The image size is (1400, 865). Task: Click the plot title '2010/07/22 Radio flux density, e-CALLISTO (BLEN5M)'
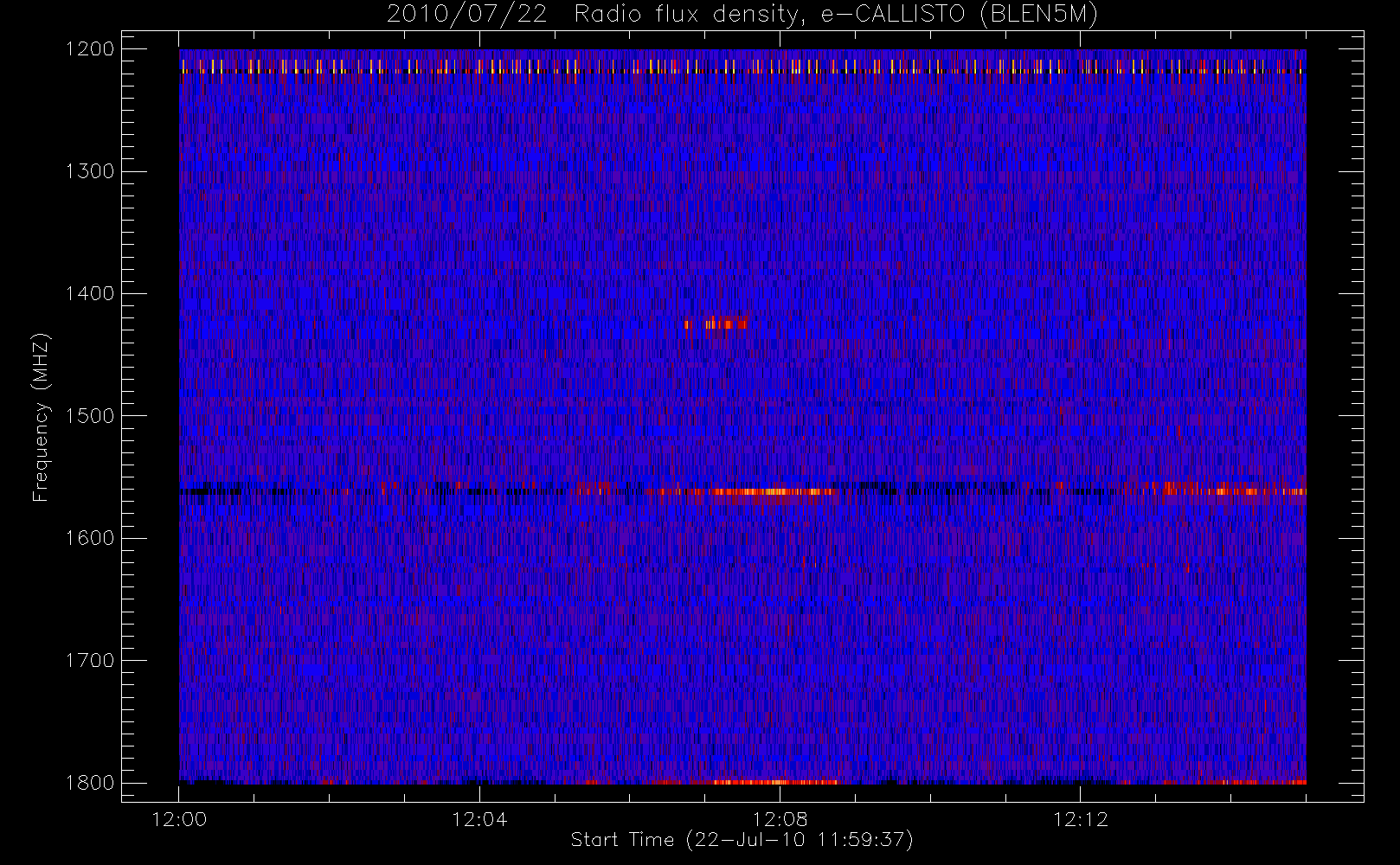[742, 15]
